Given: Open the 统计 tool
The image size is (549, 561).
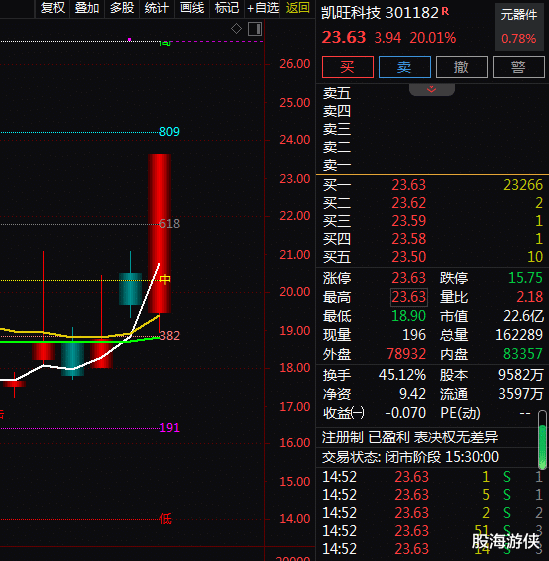Looking at the screenshot, I should point(156,8).
